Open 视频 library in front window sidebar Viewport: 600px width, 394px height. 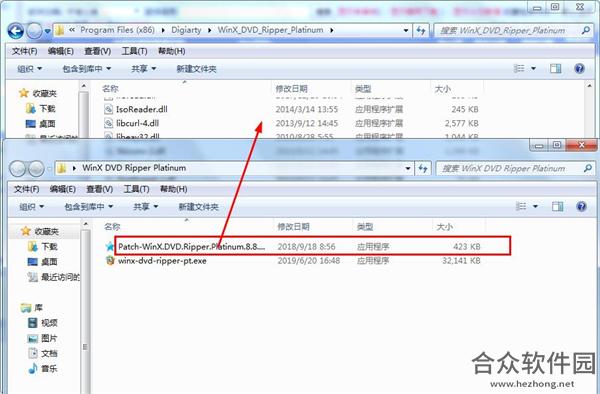point(42,323)
